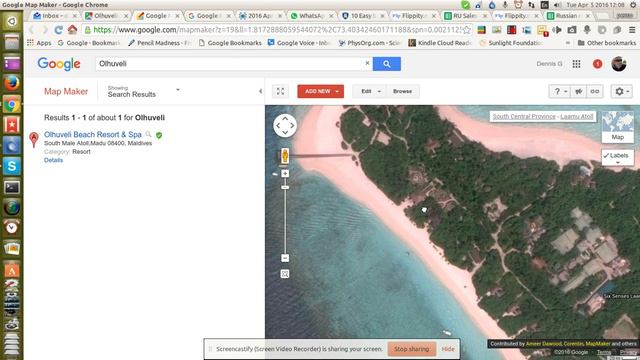Click the Edit button
The image size is (640, 360).
tap(366, 91)
